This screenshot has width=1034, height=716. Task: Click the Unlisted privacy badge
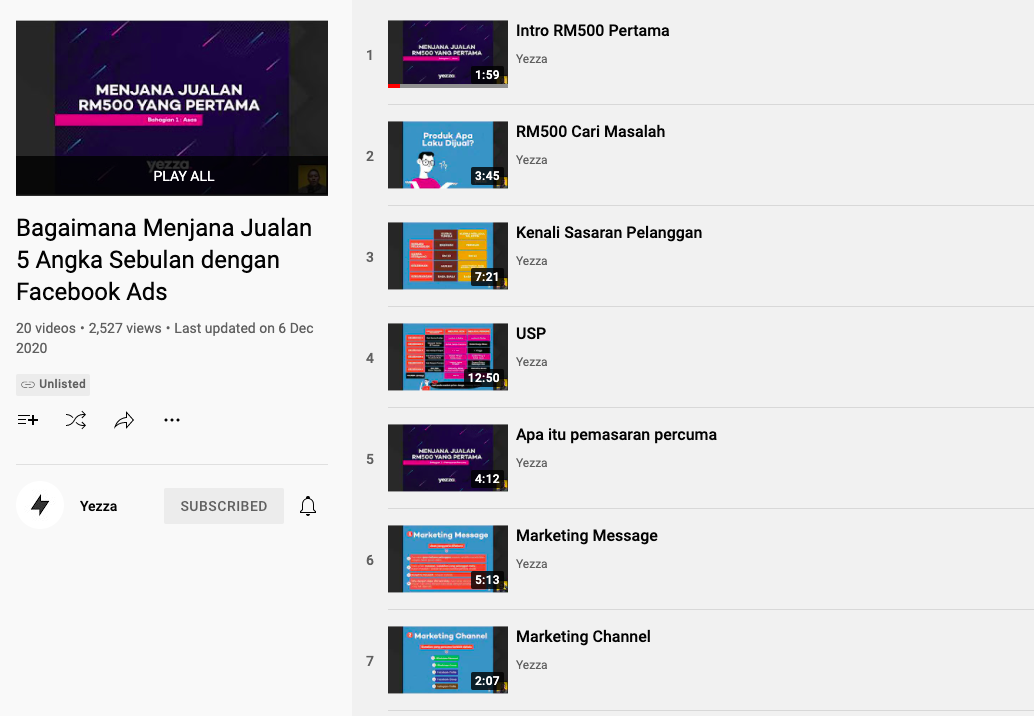[53, 384]
